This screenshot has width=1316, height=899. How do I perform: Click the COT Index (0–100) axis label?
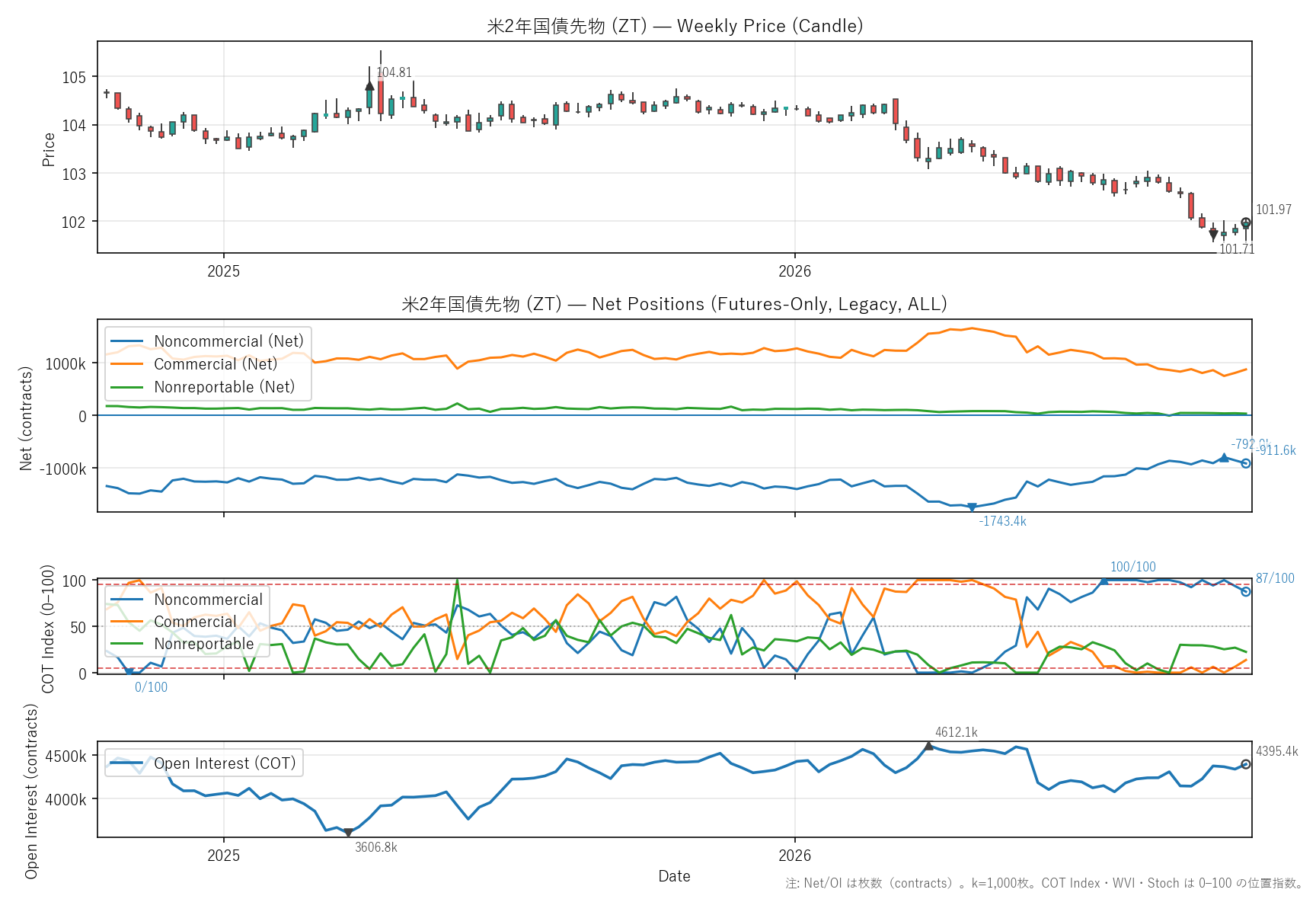pos(49,629)
